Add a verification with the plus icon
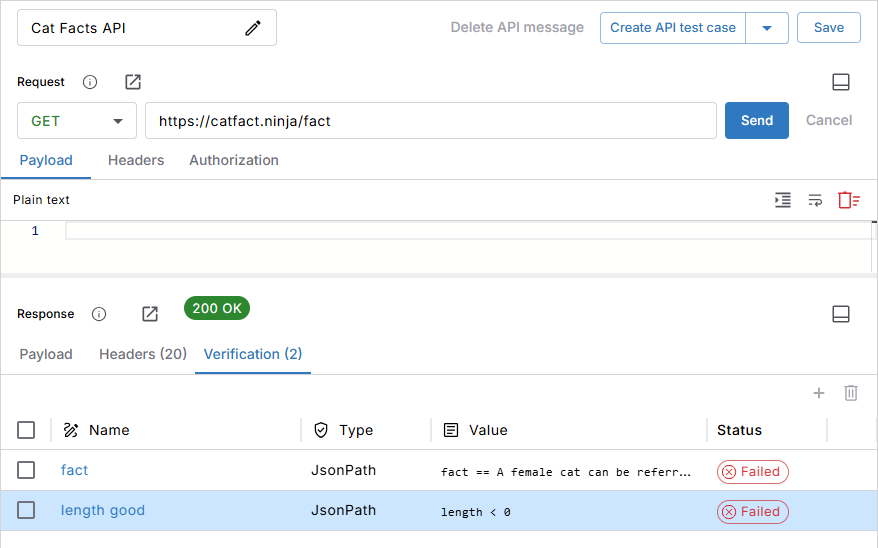Image resolution: width=878 pixels, height=548 pixels. [x=819, y=393]
